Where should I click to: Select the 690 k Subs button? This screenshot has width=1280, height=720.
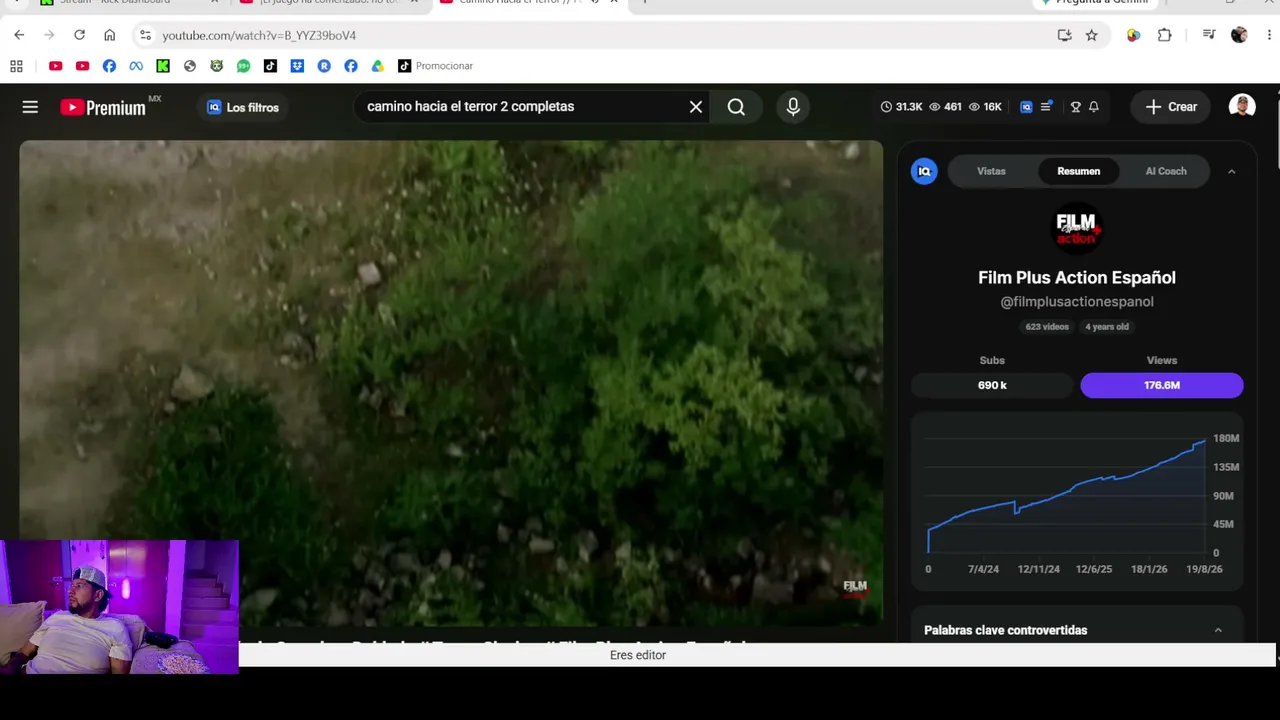coord(992,385)
